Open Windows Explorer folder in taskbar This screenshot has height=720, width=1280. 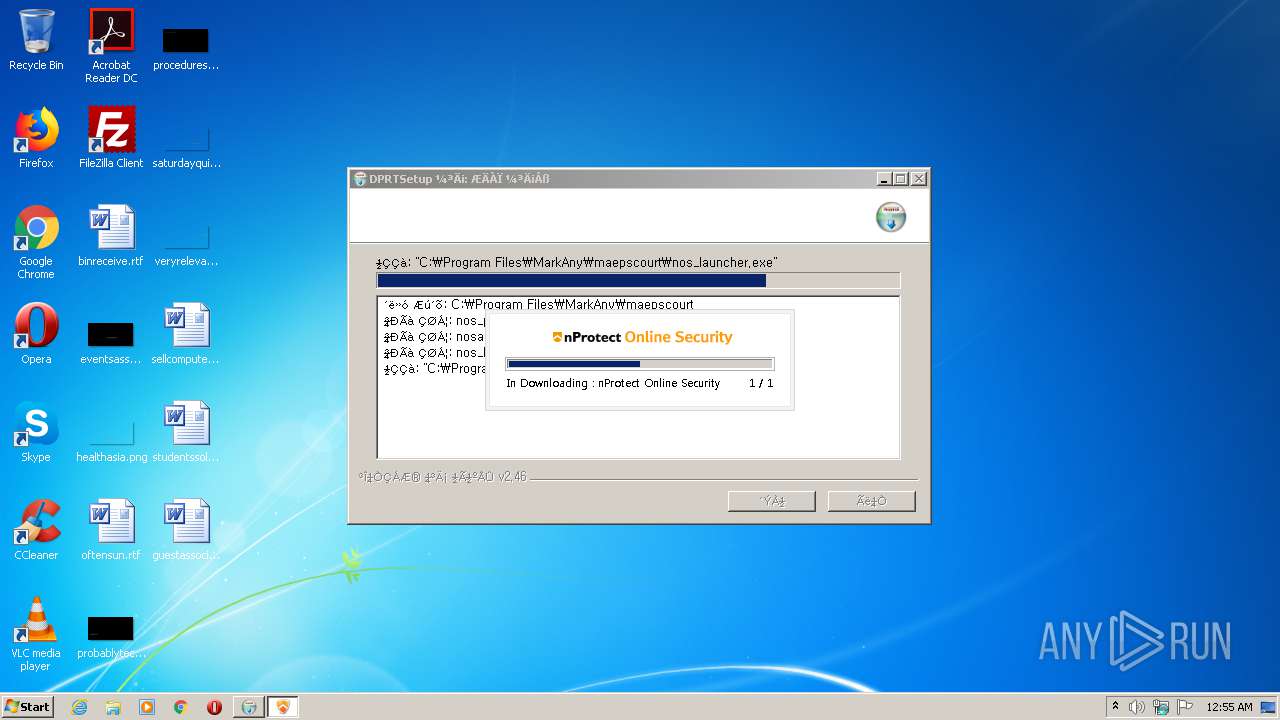(x=113, y=707)
